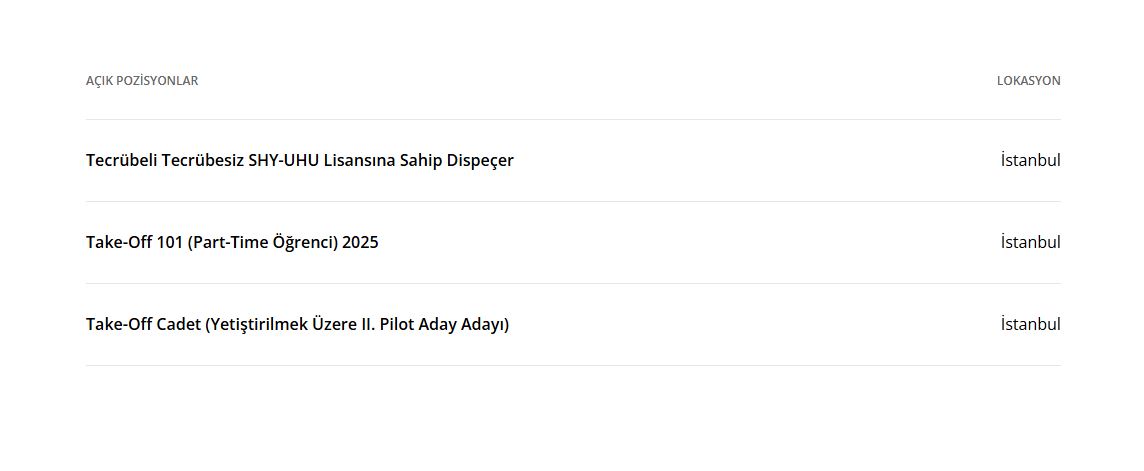The height and width of the screenshot is (471, 1144).
Task: Open the Take-Off Cadet pilot candidate posting
Action: (297, 324)
